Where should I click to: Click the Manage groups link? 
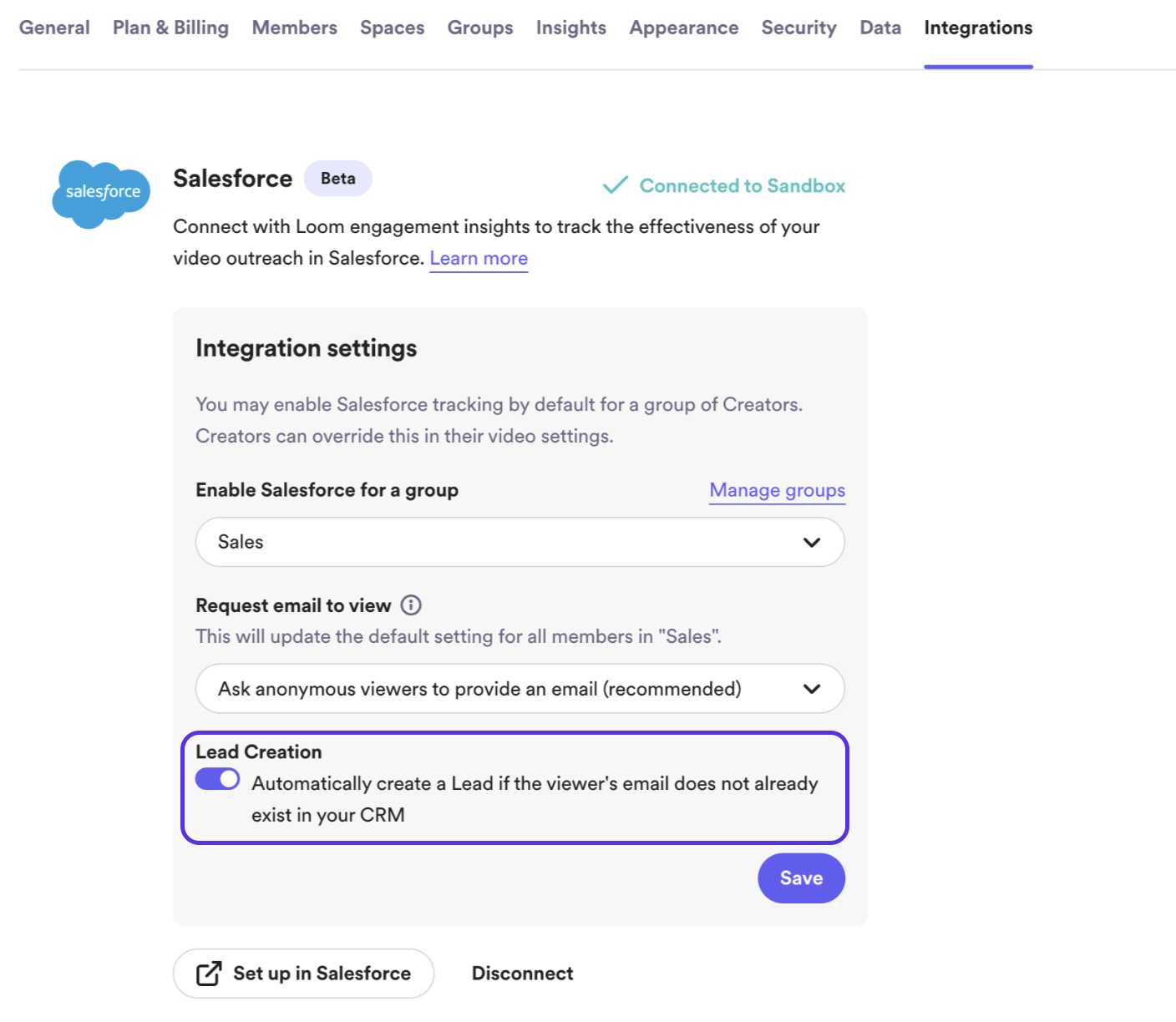tap(776, 490)
